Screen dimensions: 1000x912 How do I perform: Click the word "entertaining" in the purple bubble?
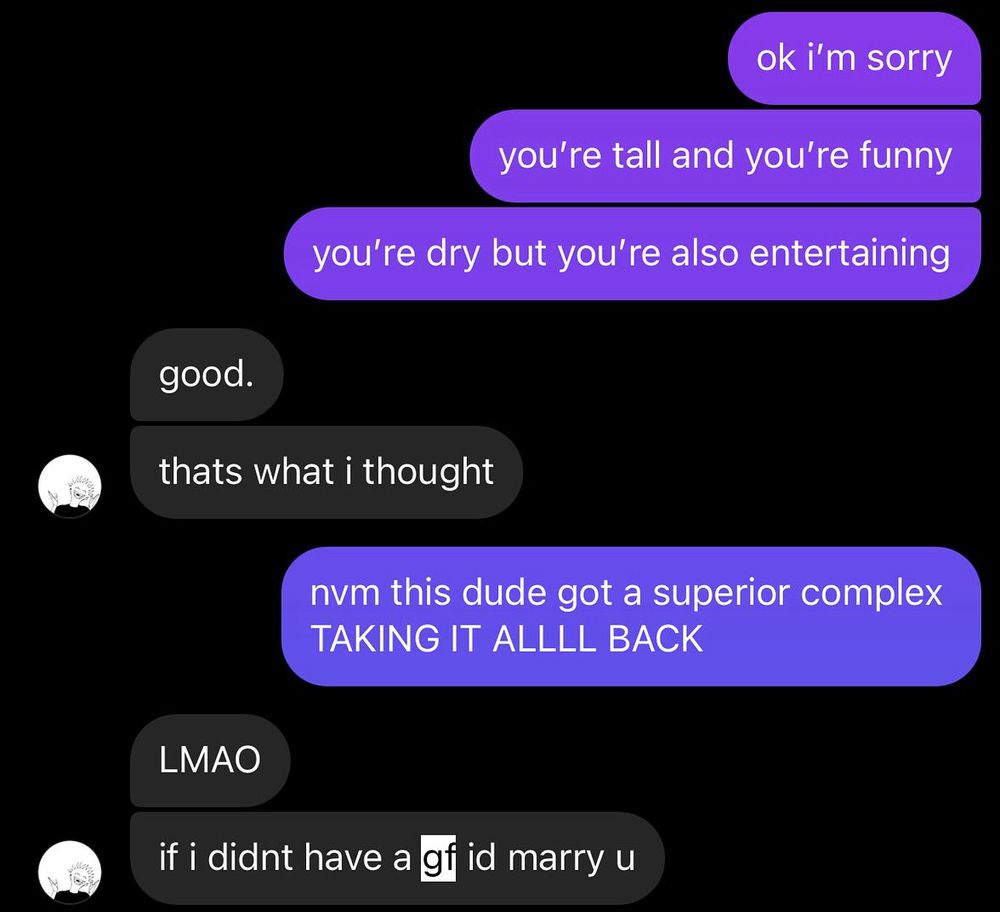coord(849,253)
